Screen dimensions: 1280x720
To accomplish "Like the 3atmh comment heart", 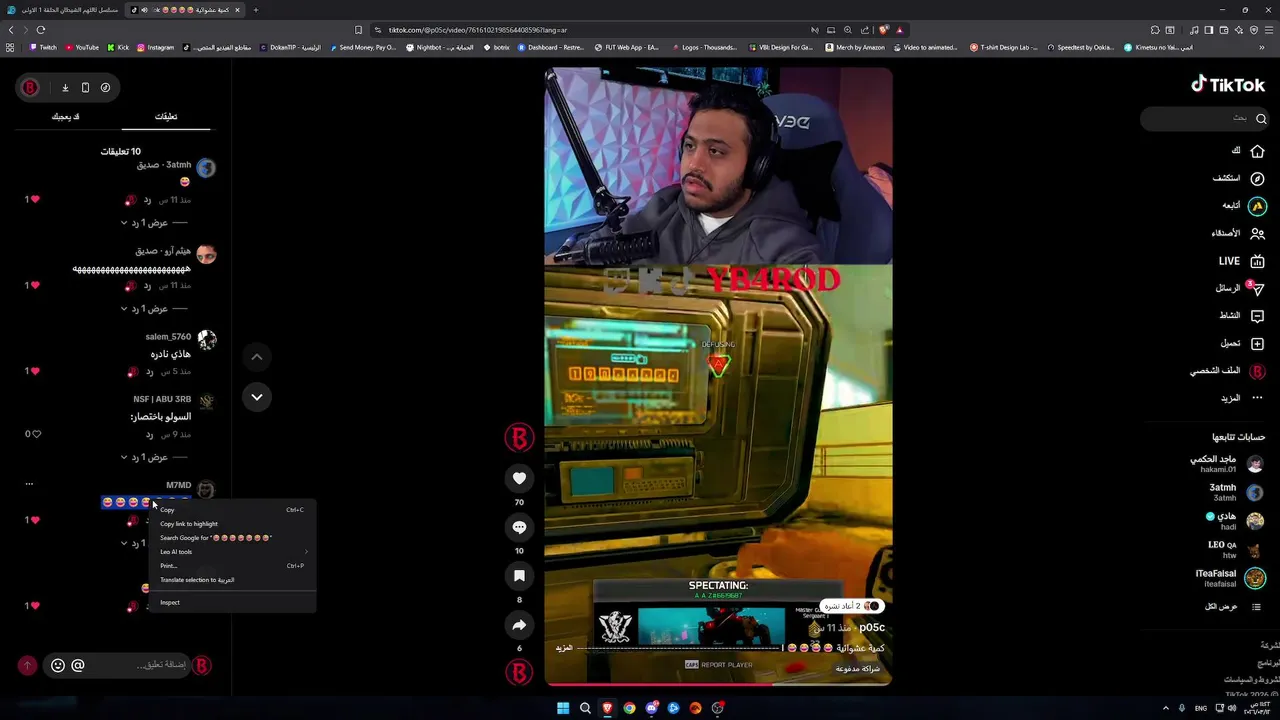I will [35, 200].
